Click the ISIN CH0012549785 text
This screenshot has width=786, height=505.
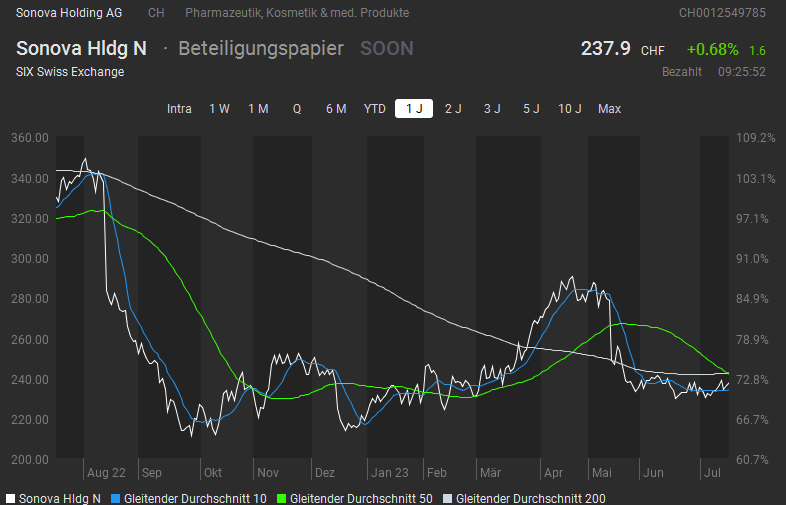point(722,13)
